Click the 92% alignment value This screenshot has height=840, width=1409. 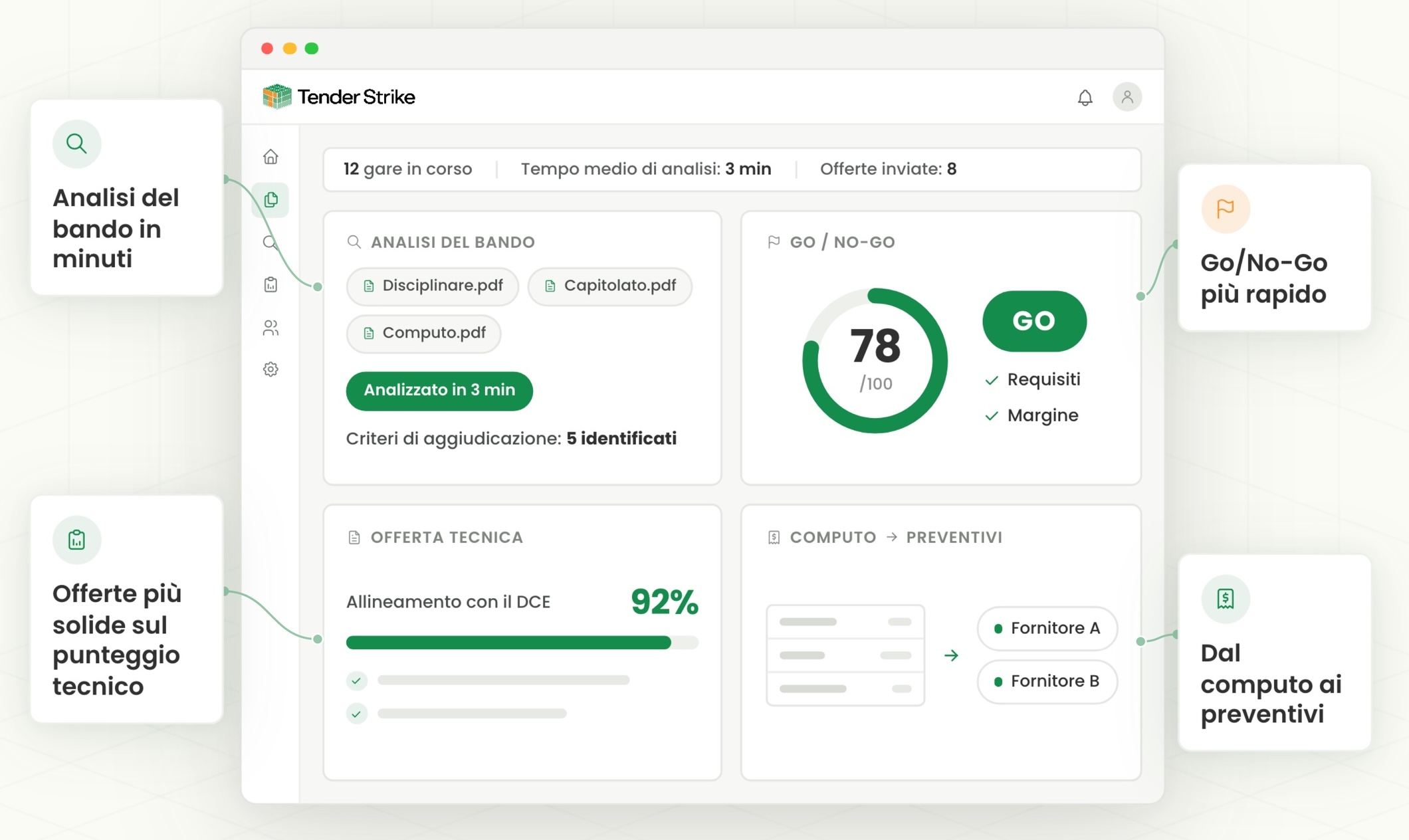(x=665, y=602)
